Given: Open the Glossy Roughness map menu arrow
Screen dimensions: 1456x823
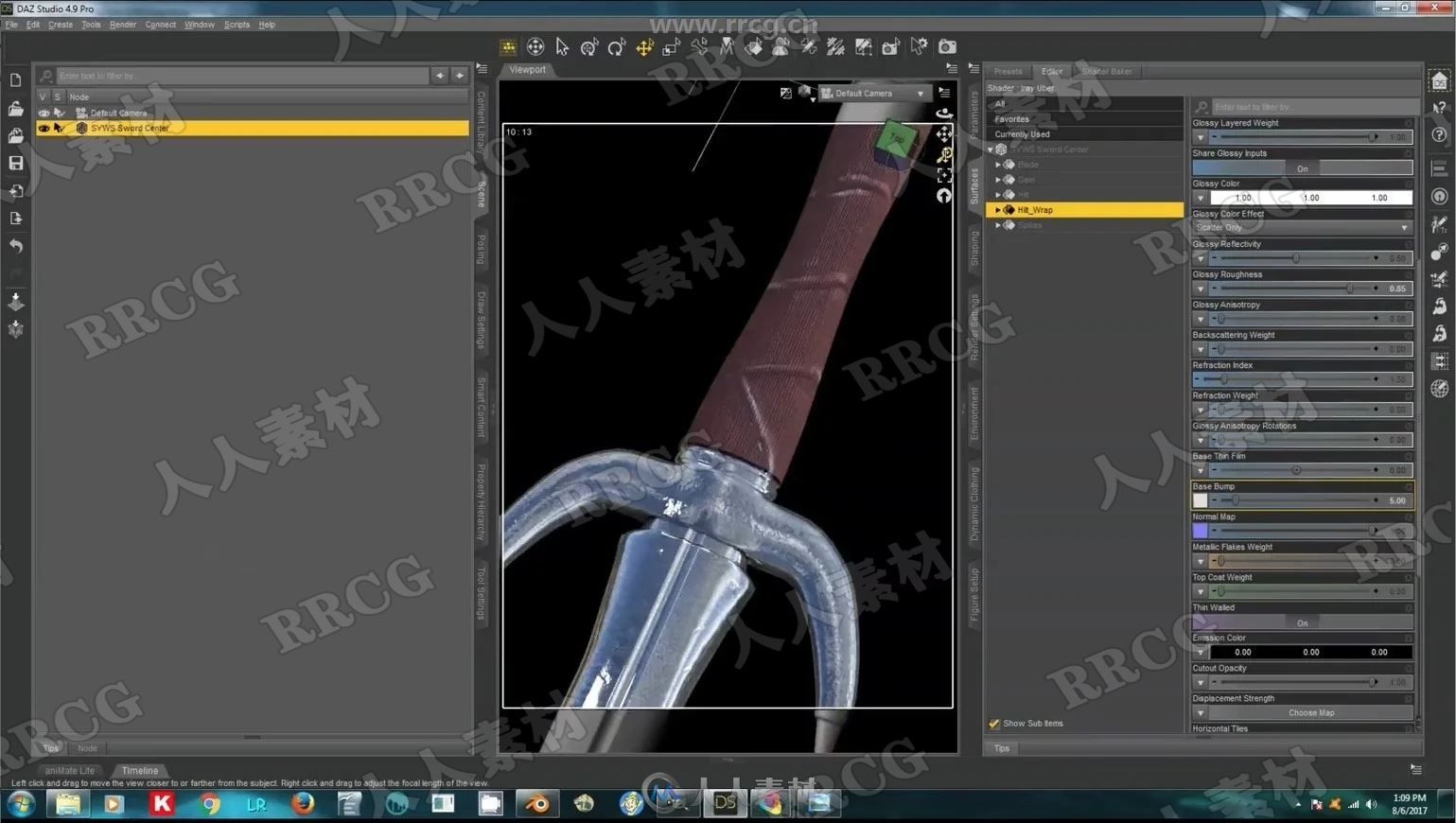Looking at the screenshot, I should click(1201, 289).
